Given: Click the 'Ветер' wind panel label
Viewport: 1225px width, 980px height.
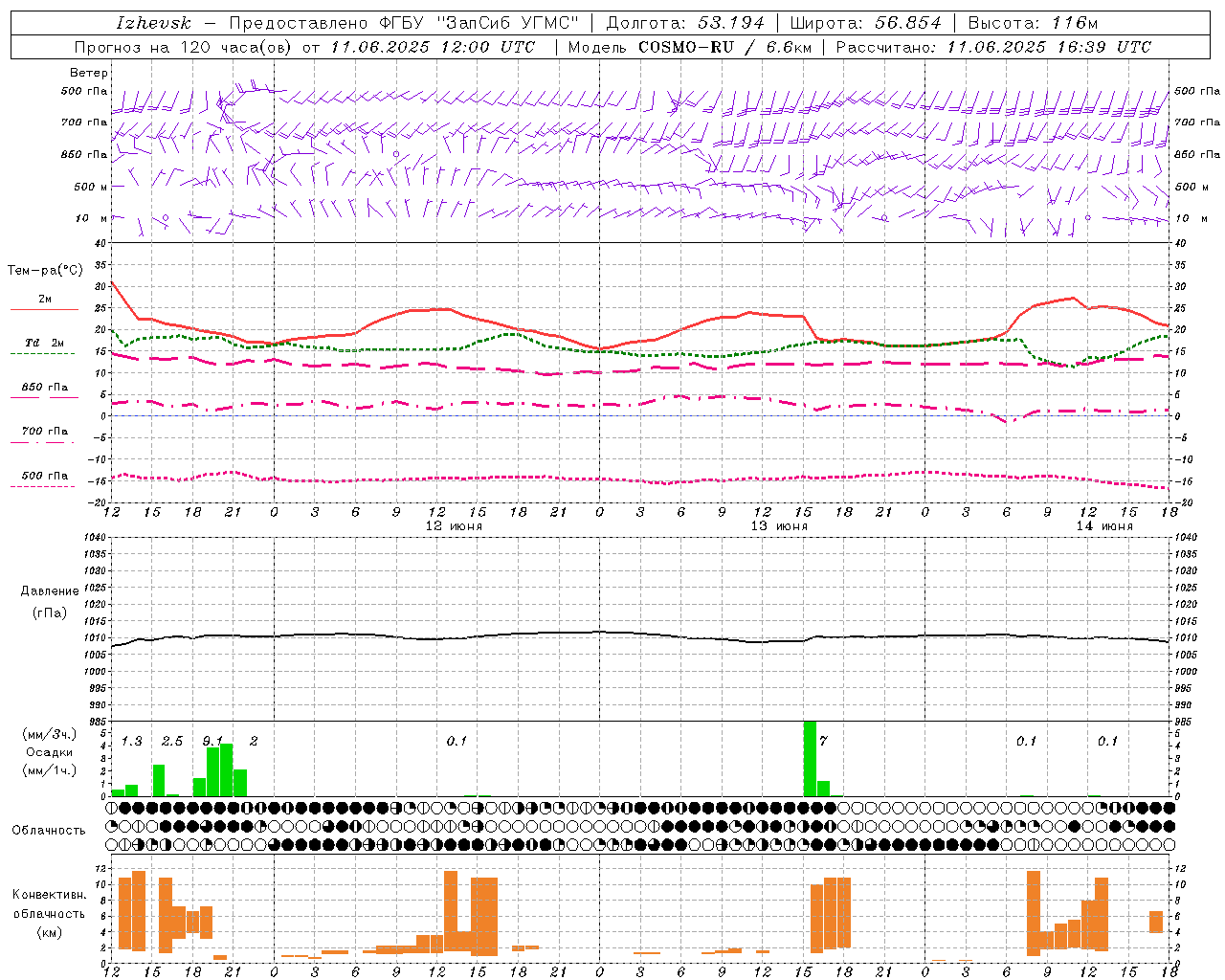Looking at the screenshot, I should 89,73.
